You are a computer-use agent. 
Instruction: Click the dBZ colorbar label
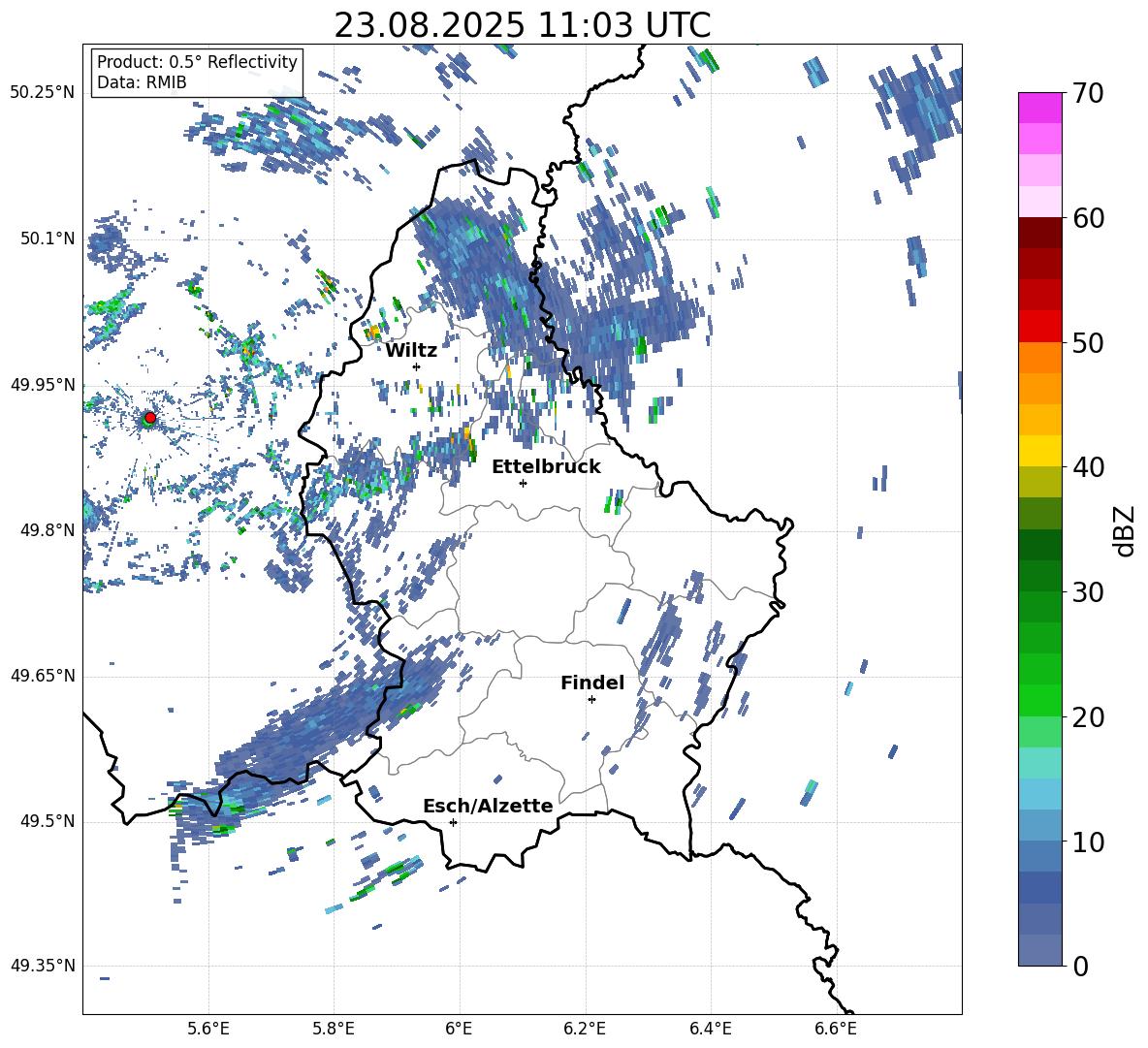click(x=1124, y=530)
